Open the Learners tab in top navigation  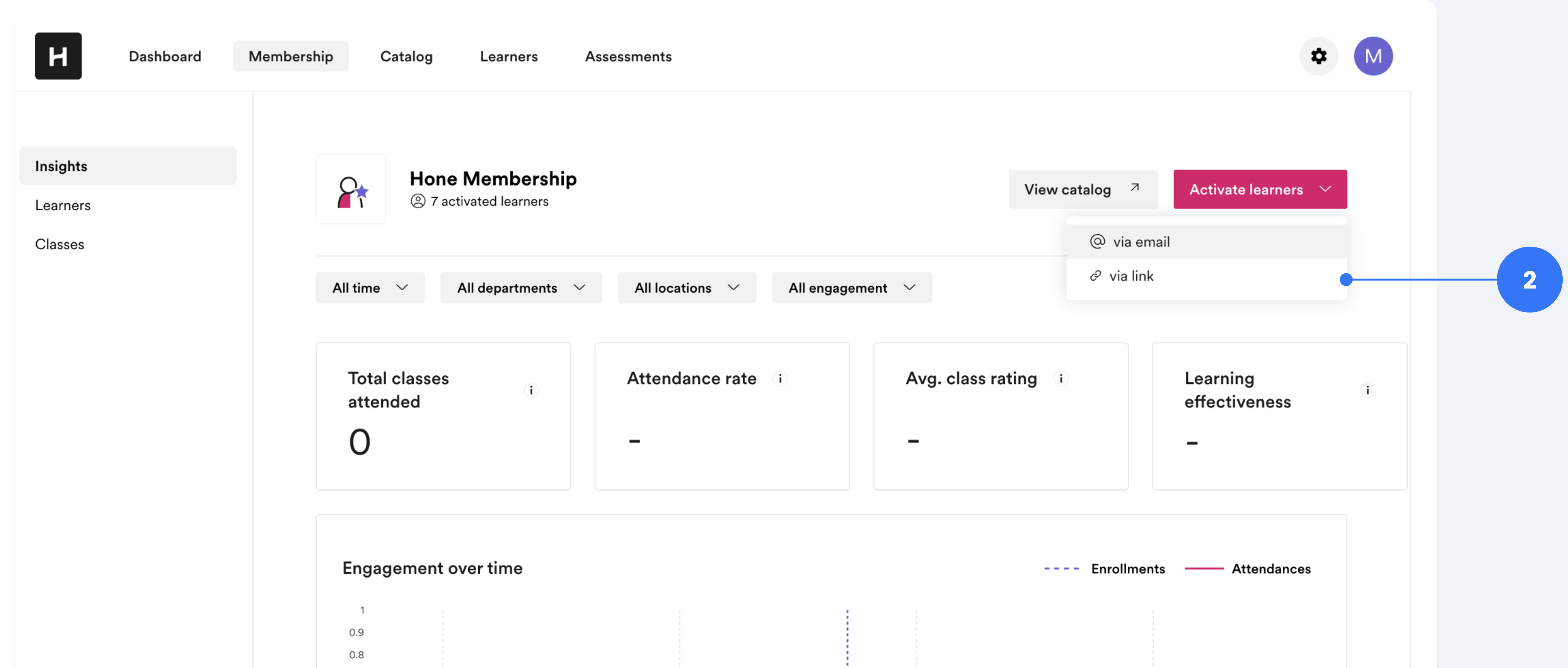tap(508, 56)
